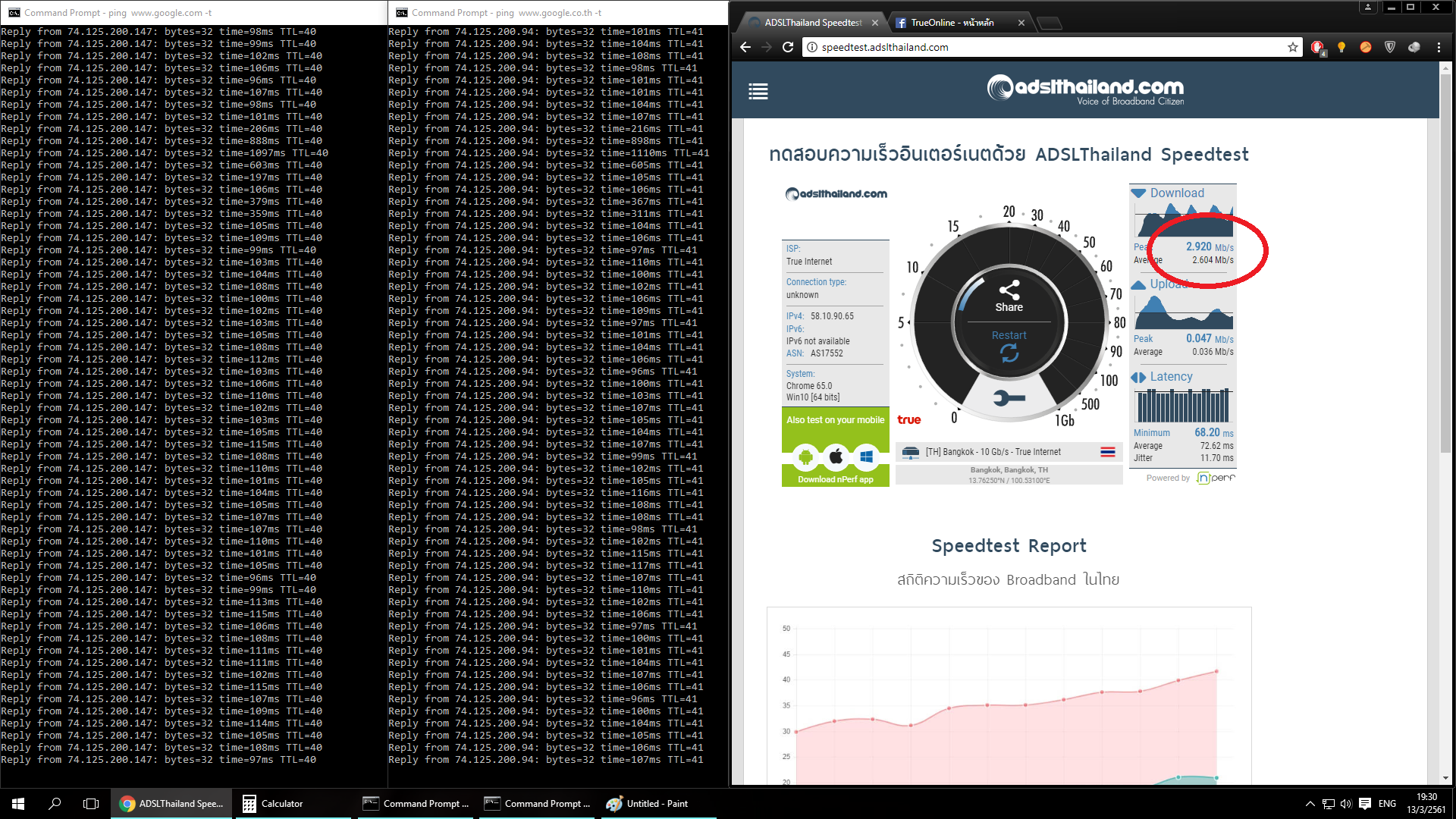Click the last data point on the report chart
Screen dimensions: 1456x819
click(x=1216, y=671)
